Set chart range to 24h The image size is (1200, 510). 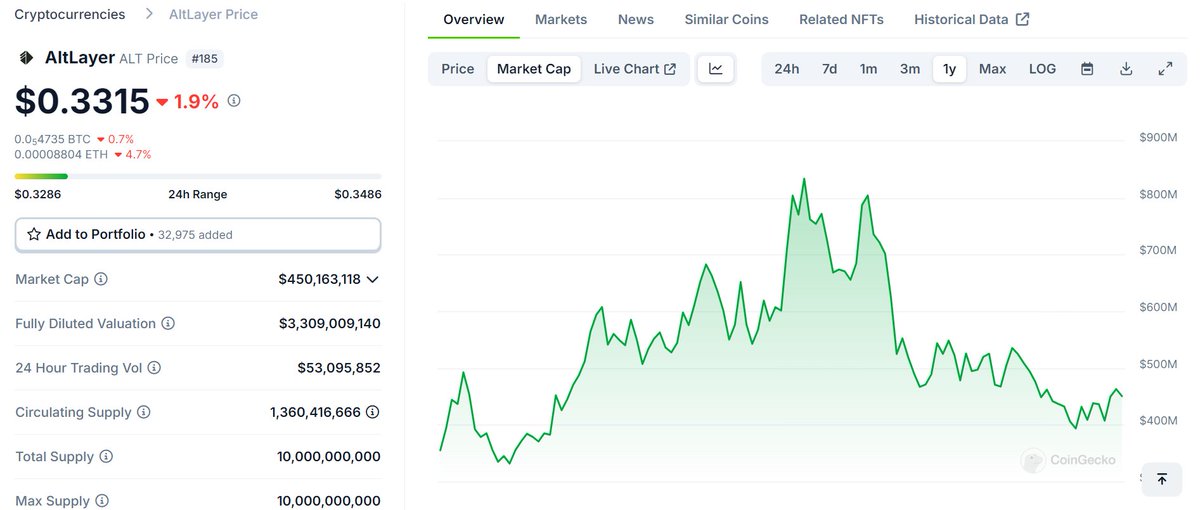pos(787,69)
